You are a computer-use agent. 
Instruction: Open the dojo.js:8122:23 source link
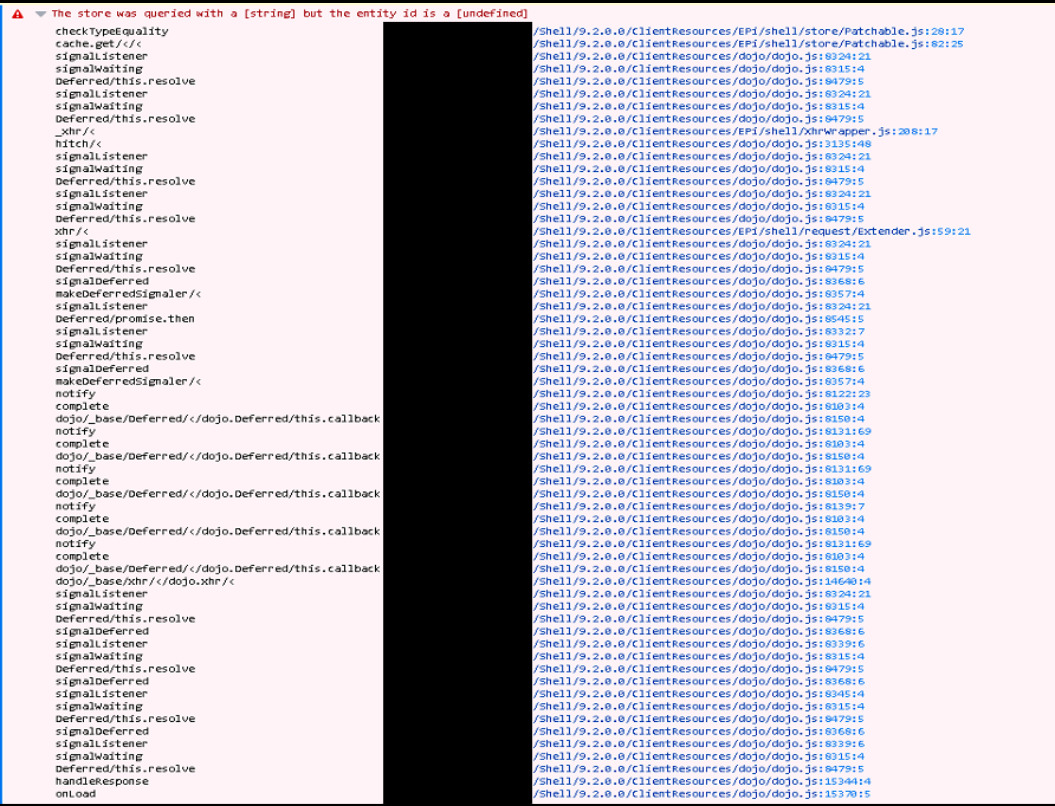[703, 394]
